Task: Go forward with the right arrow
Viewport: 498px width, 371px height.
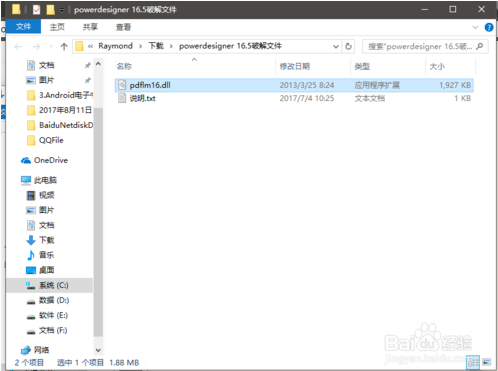Action: [x=36, y=46]
